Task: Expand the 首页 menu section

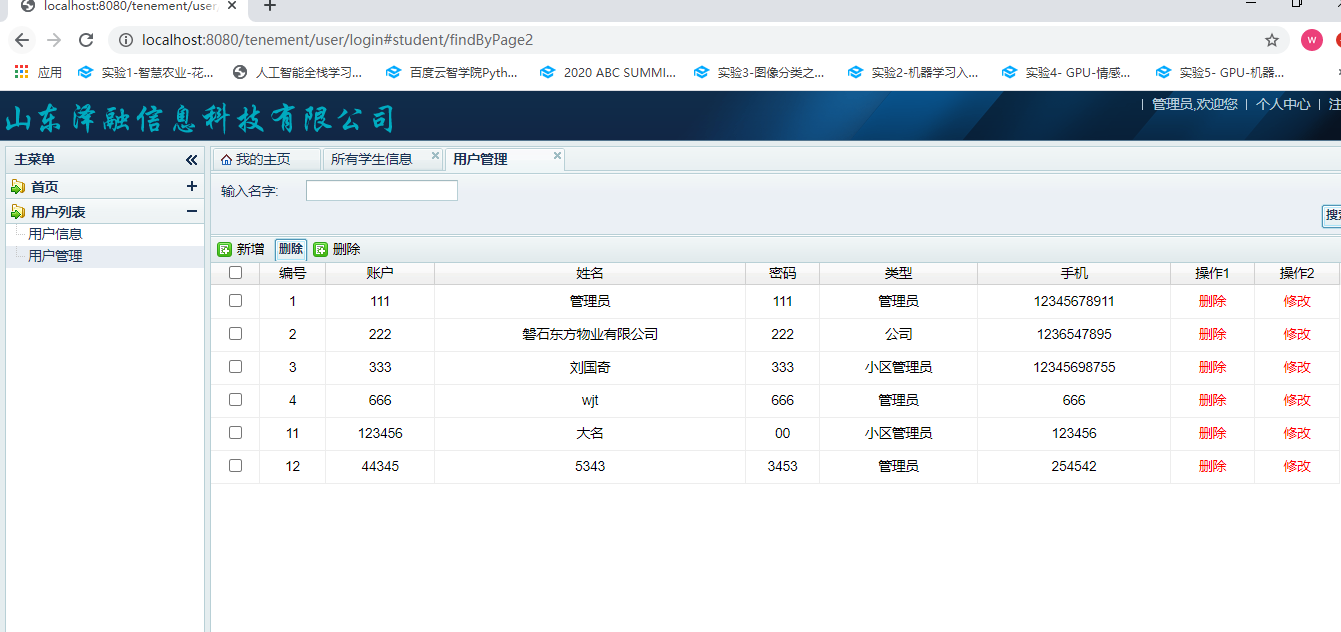Action: [192, 186]
